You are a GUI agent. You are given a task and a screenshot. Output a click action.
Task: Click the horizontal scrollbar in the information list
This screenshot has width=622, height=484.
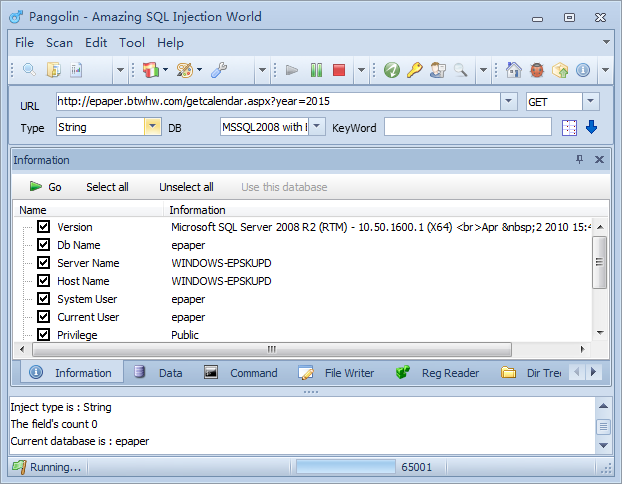pos(272,350)
